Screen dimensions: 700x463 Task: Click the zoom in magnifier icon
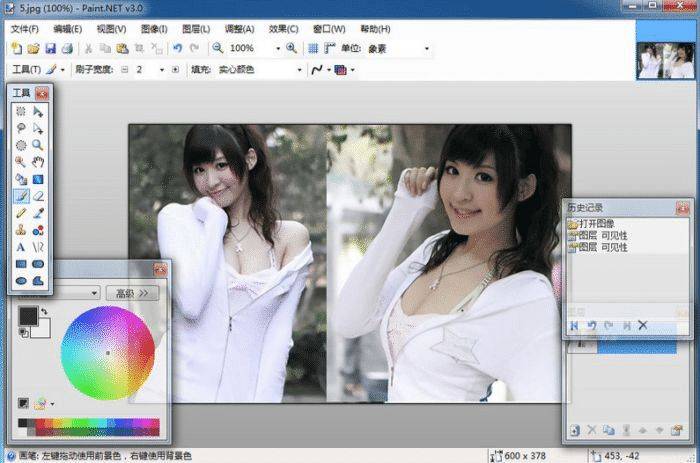tap(292, 48)
